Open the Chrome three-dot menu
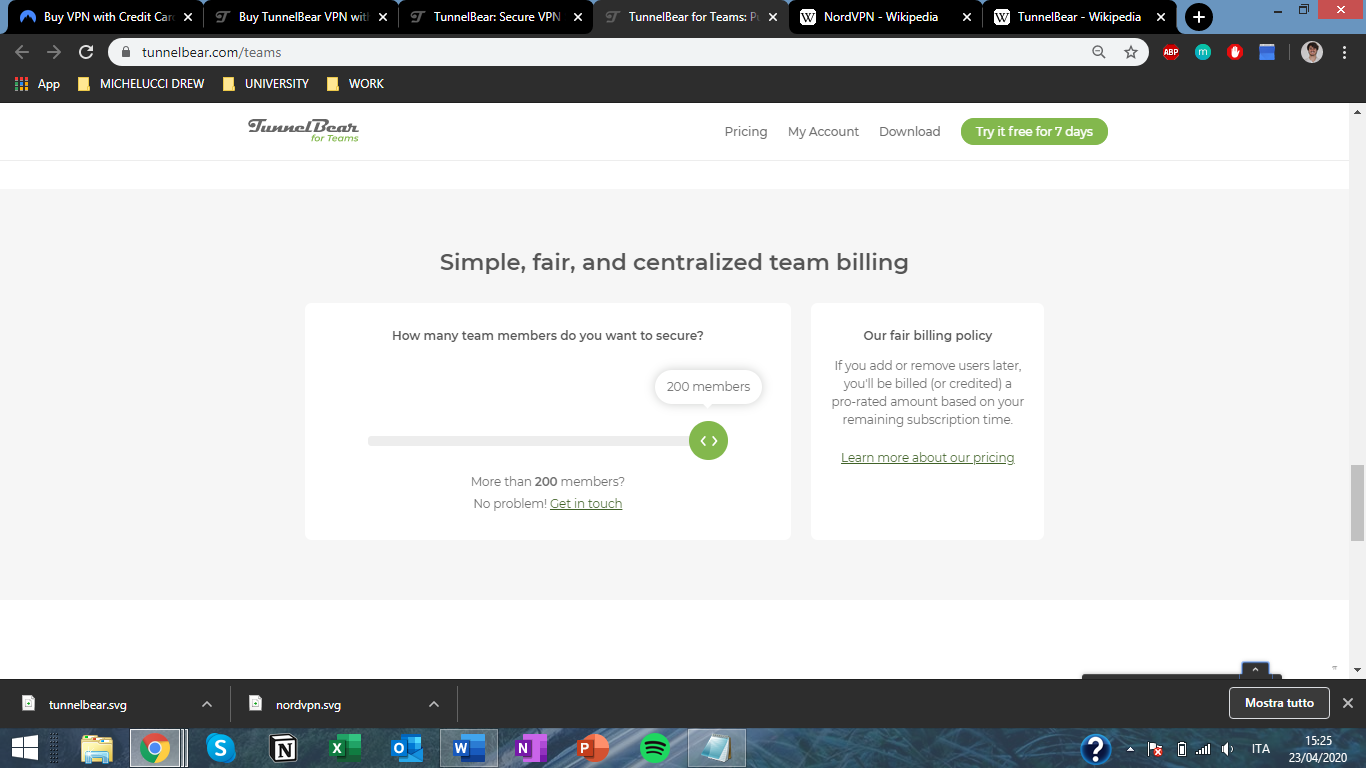This screenshot has width=1366, height=768. pyautogui.click(x=1345, y=52)
